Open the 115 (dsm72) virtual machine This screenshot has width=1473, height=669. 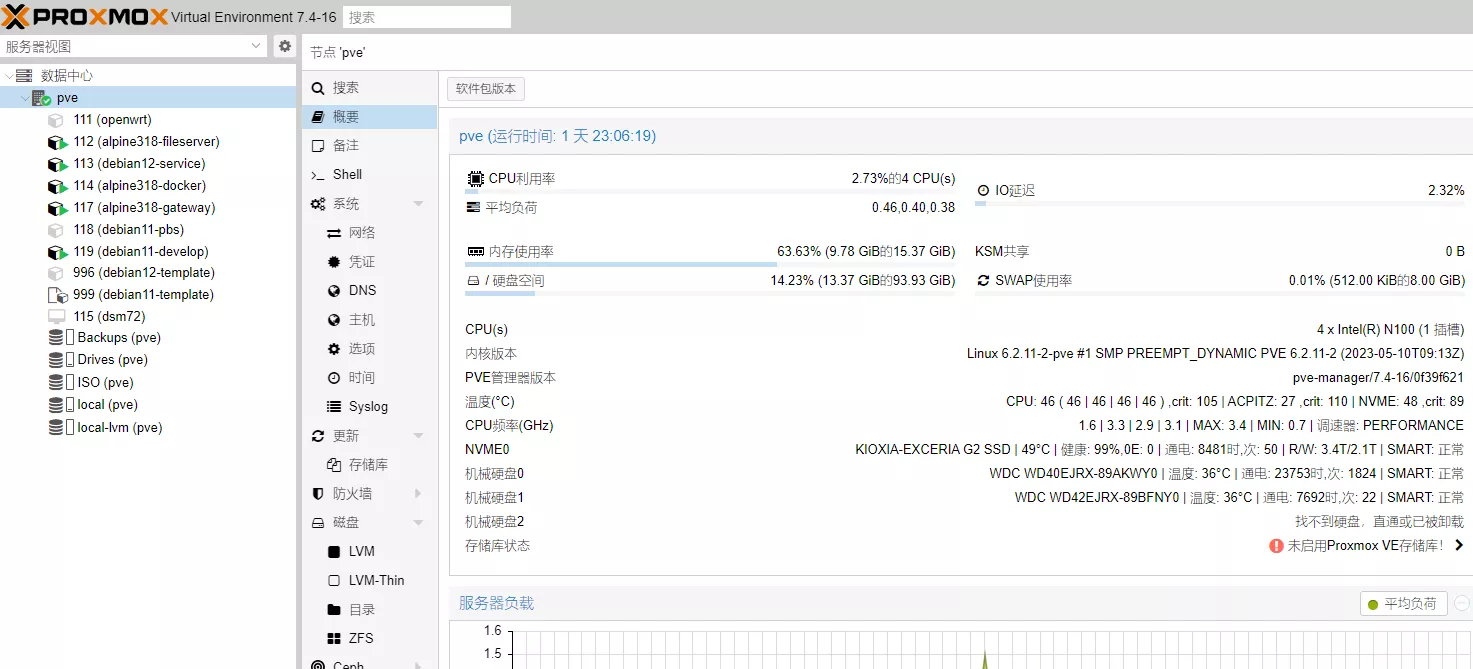[108, 316]
